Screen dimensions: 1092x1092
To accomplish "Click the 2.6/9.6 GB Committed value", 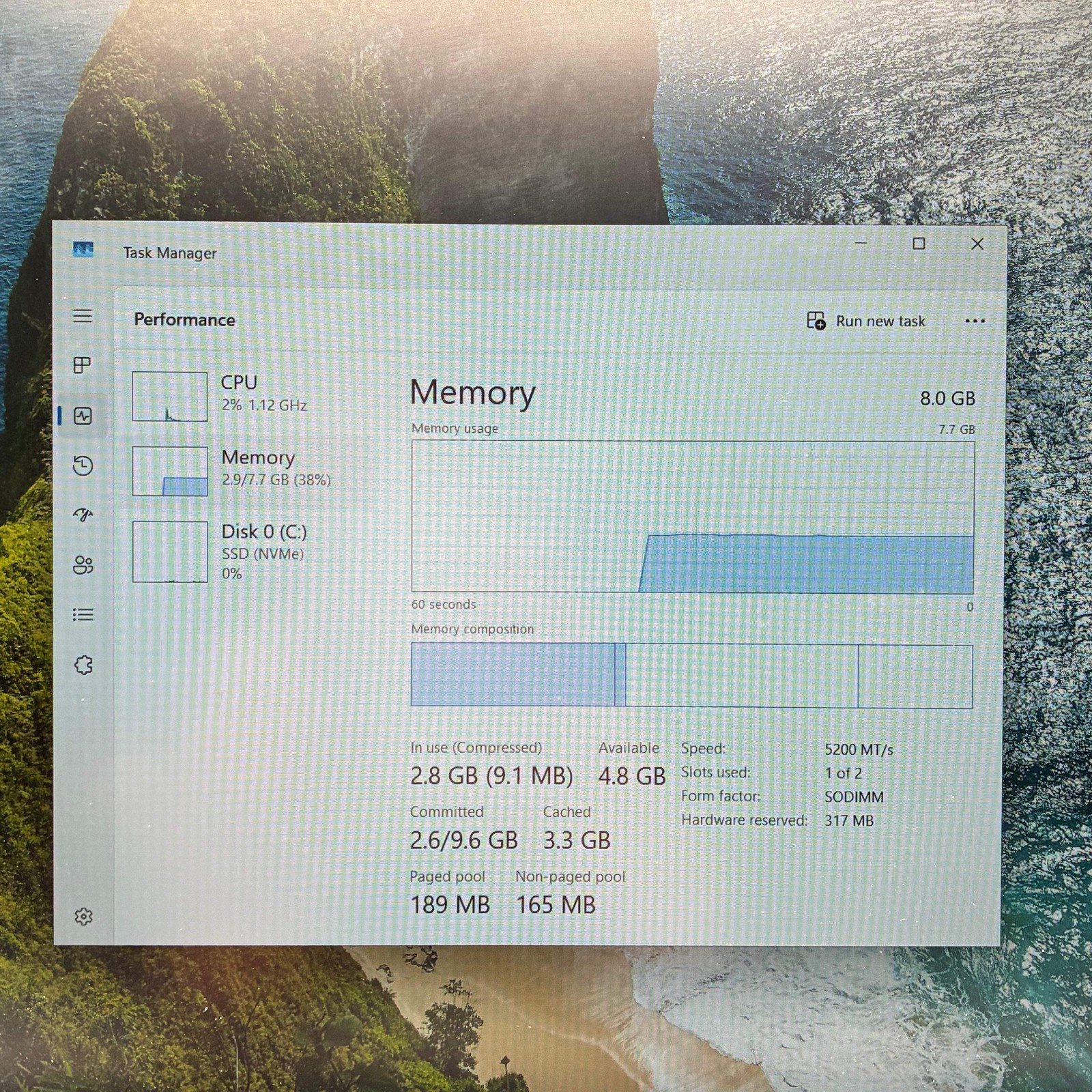I will [464, 840].
